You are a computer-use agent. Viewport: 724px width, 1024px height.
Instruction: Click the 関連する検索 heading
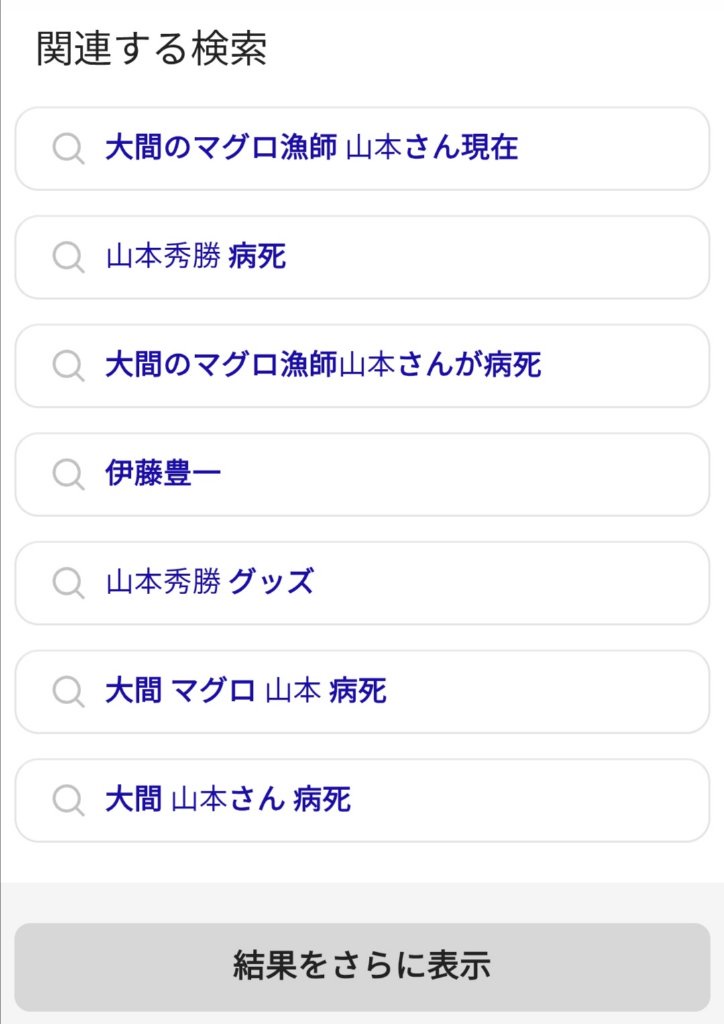coord(152,49)
